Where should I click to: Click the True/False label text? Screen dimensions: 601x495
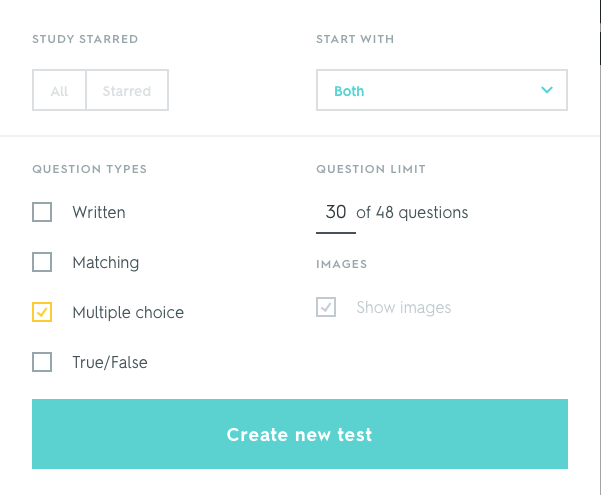pyautogui.click(x=110, y=362)
